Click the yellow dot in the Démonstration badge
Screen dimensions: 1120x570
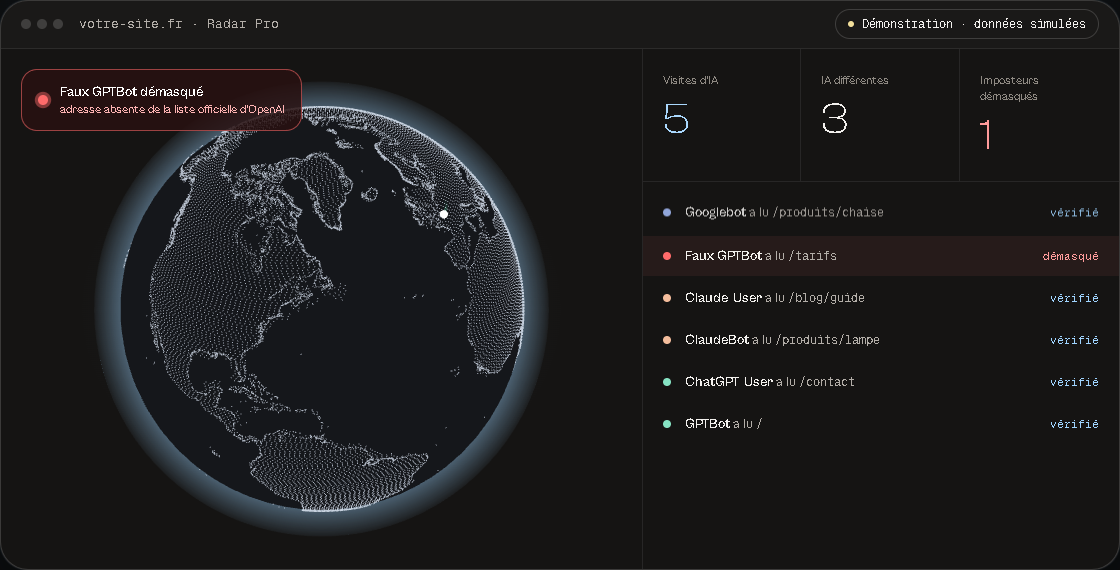(851, 24)
